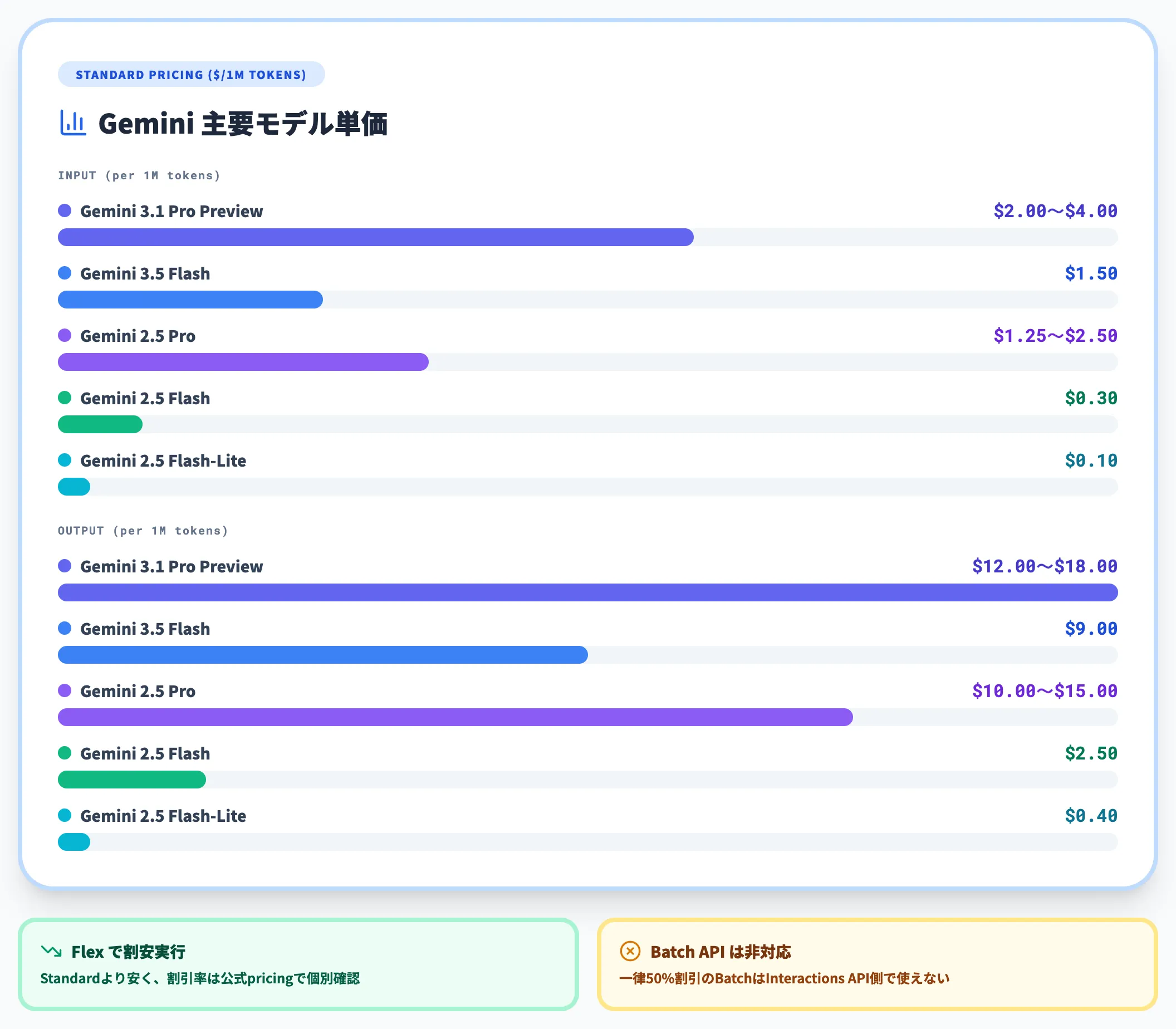Click the Gemini 2.5 Flash green INPUT price bar
Image resolution: width=1176 pixels, height=1029 pixels.
100,424
